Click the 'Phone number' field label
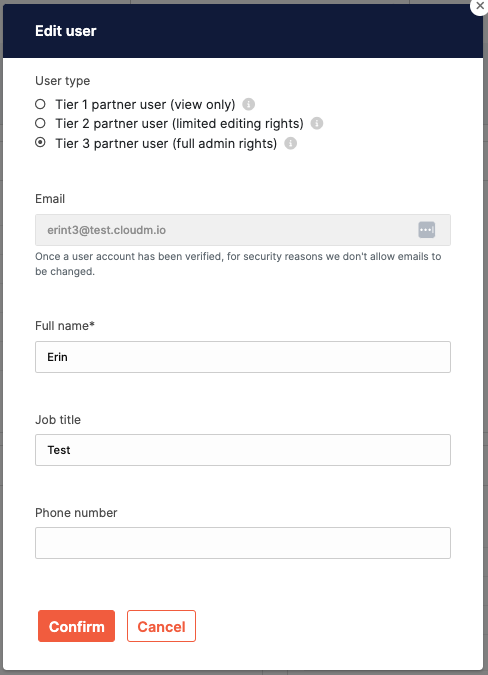488x675 pixels. pos(76,513)
